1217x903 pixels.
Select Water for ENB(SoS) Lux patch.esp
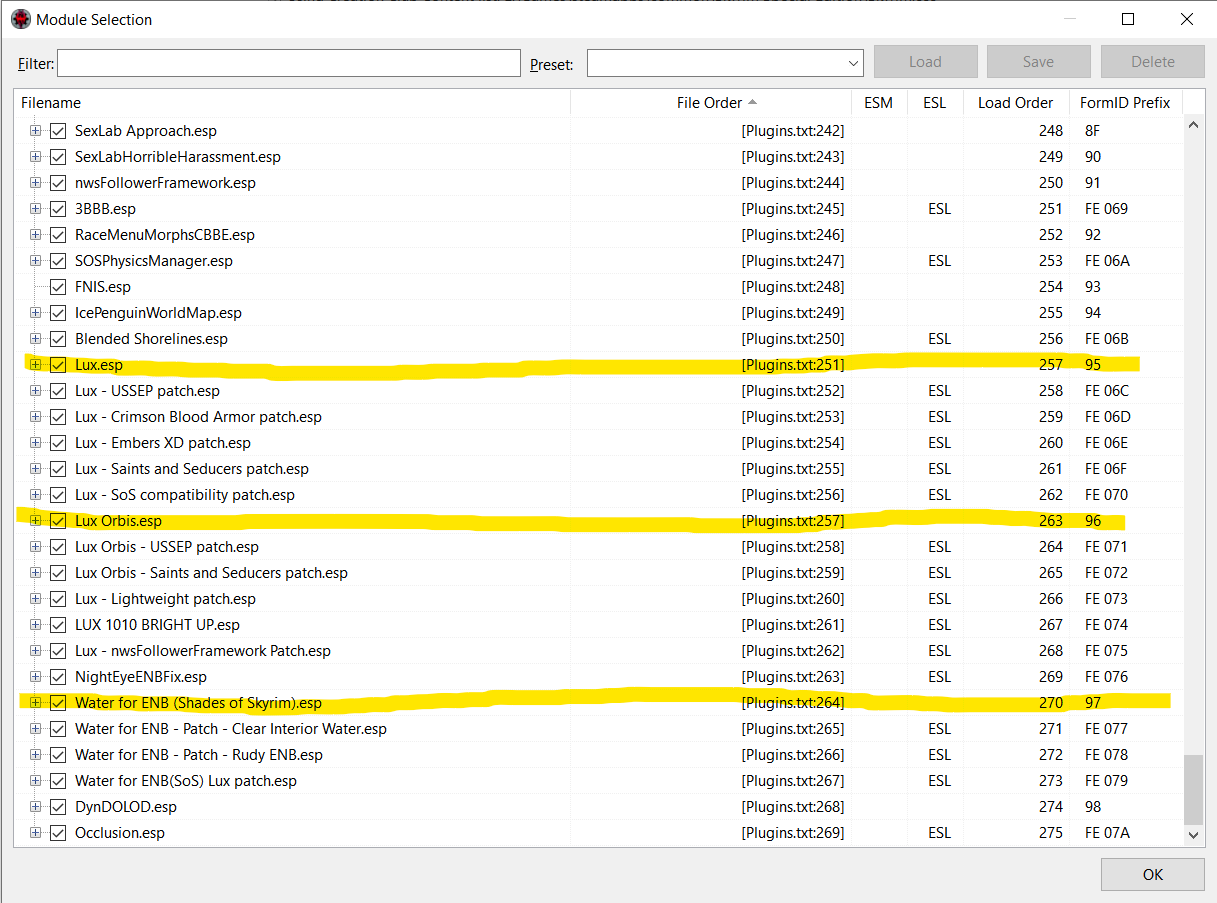(599, 781)
